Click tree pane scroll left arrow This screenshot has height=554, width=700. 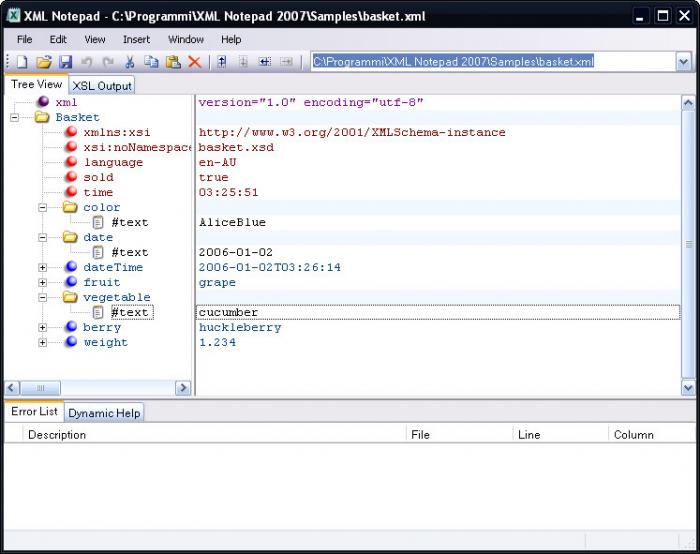pyautogui.click(x=12, y=387)
